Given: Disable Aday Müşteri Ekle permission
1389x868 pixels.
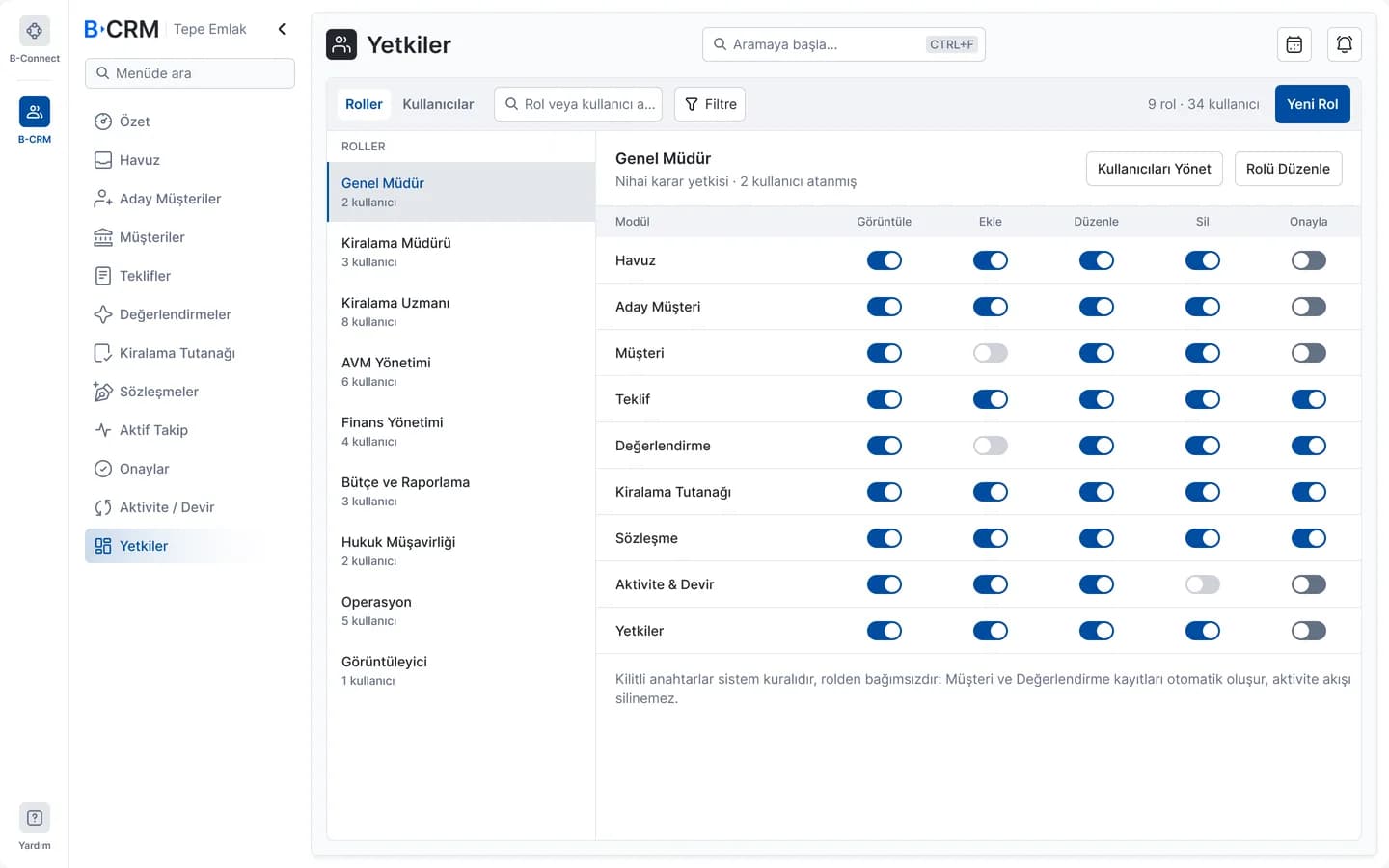Looking at the screenshot, I should click(991, 307).
